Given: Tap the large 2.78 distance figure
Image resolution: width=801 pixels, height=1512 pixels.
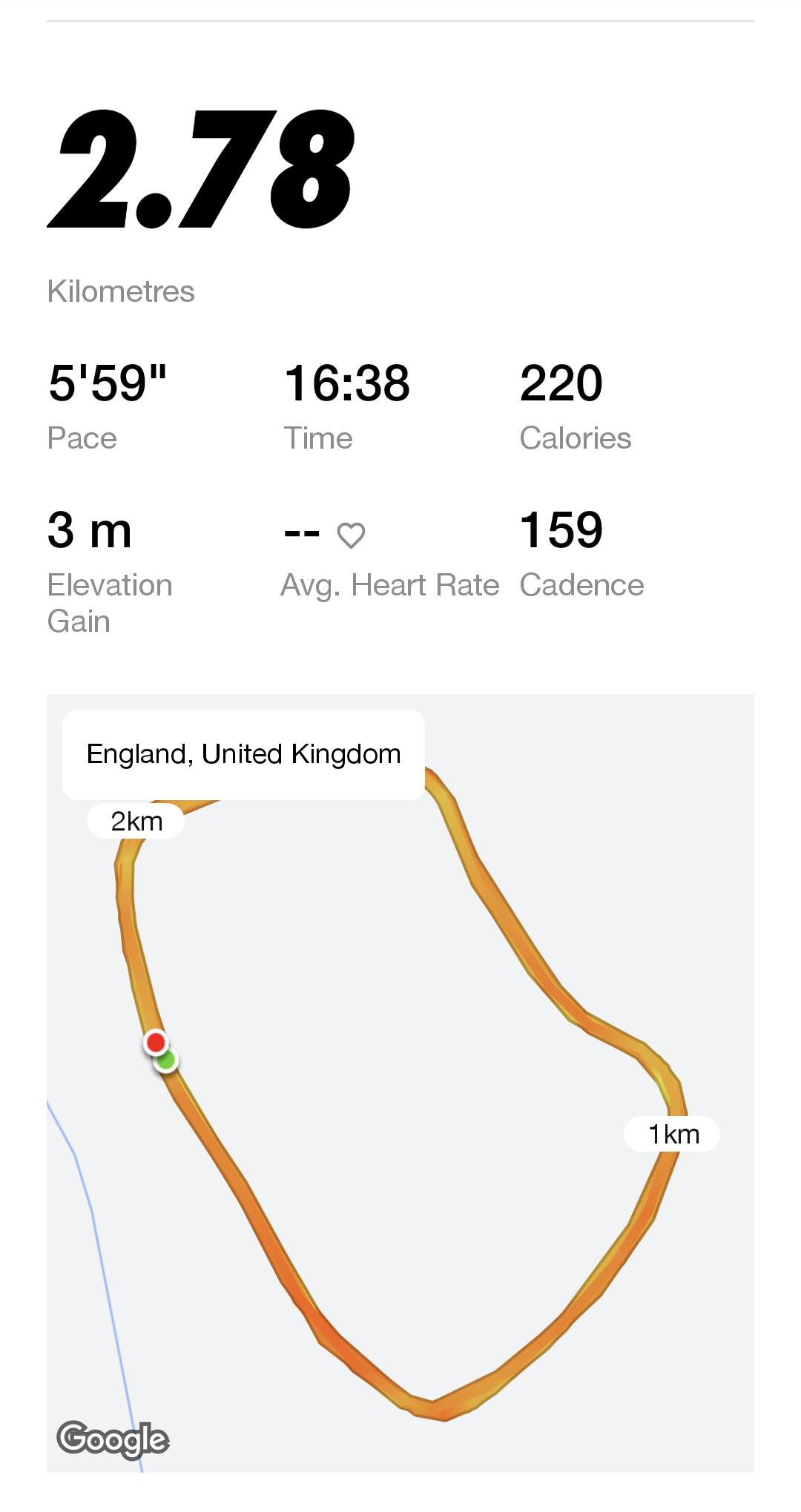Looking at the screenshot, I should tap(202, 168).
